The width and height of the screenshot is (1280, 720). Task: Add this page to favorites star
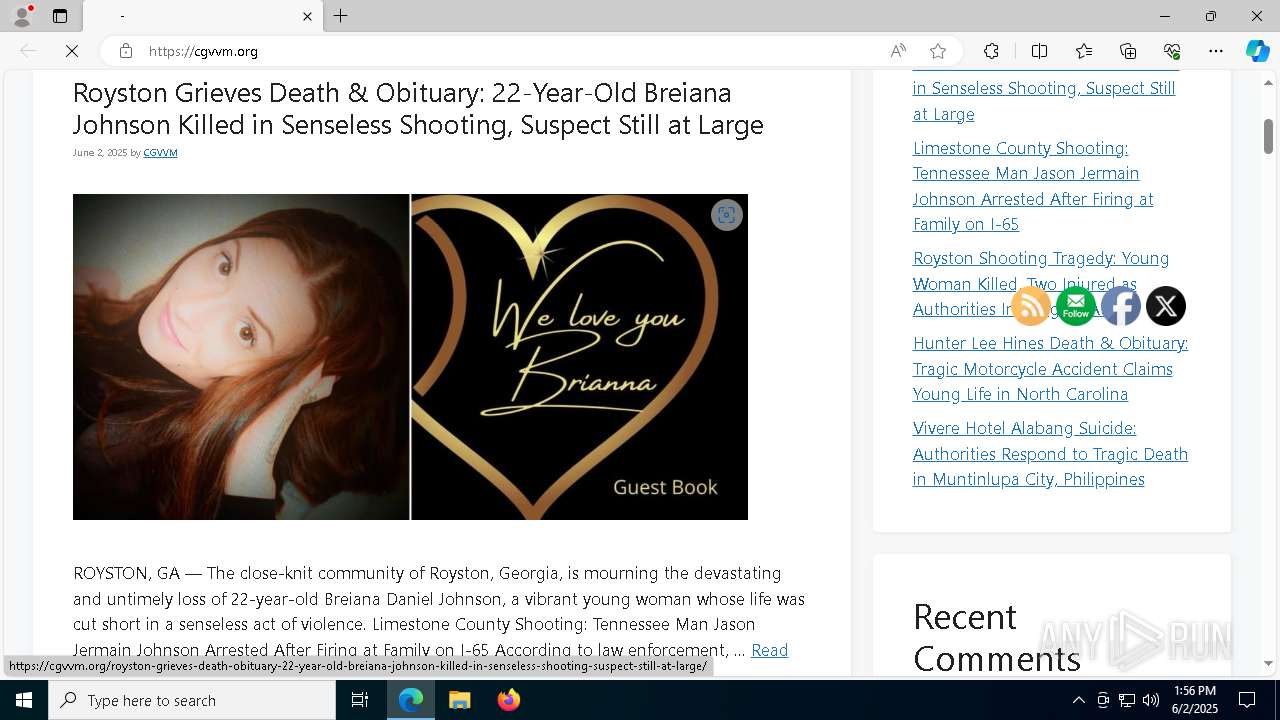click(937, 51)
